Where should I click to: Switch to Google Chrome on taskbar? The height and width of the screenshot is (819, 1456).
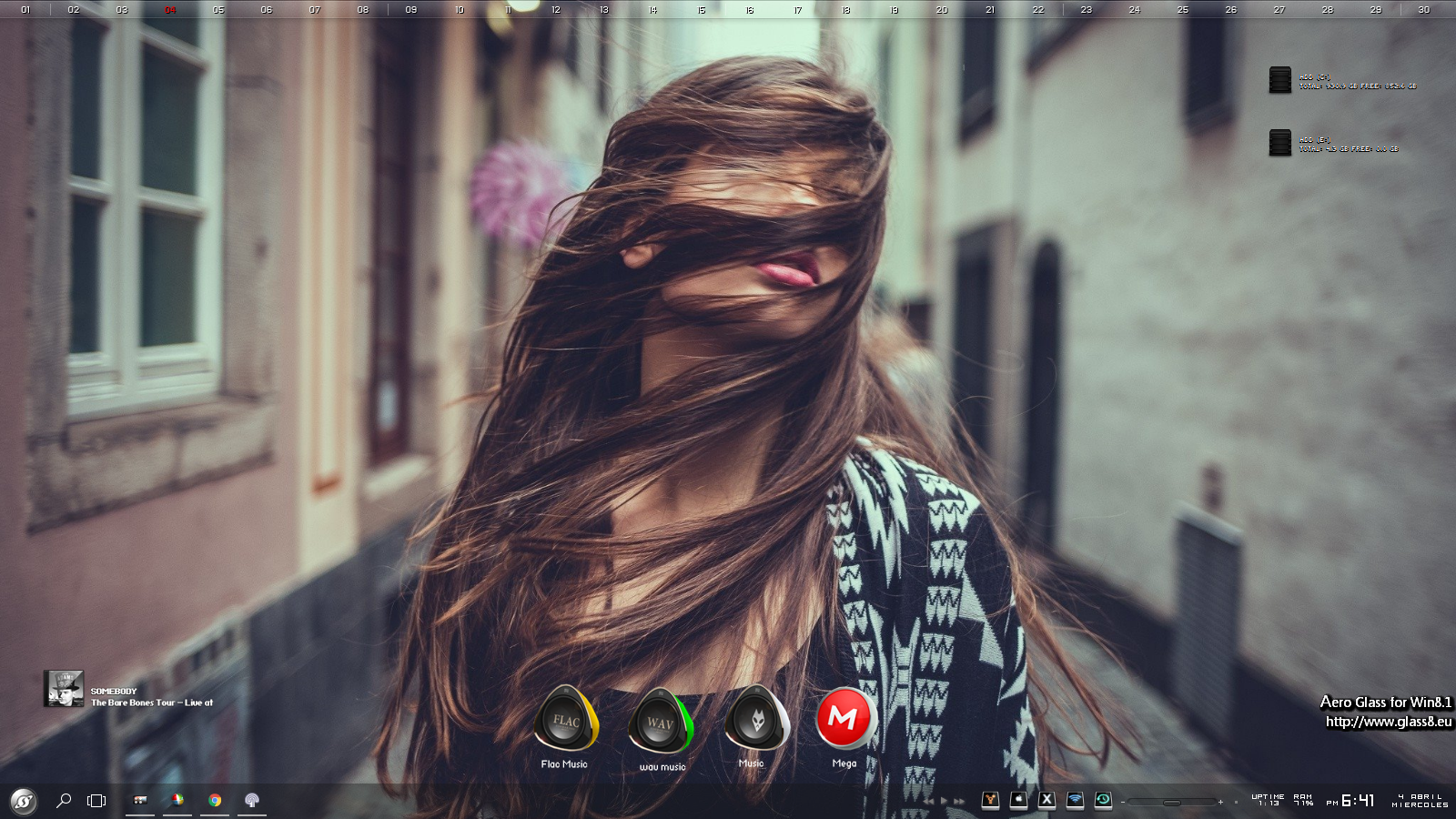(x=215, y=801)
